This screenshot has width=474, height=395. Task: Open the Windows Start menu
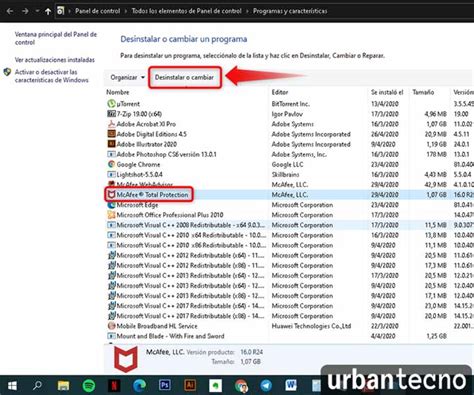click(x=12, y=386)
